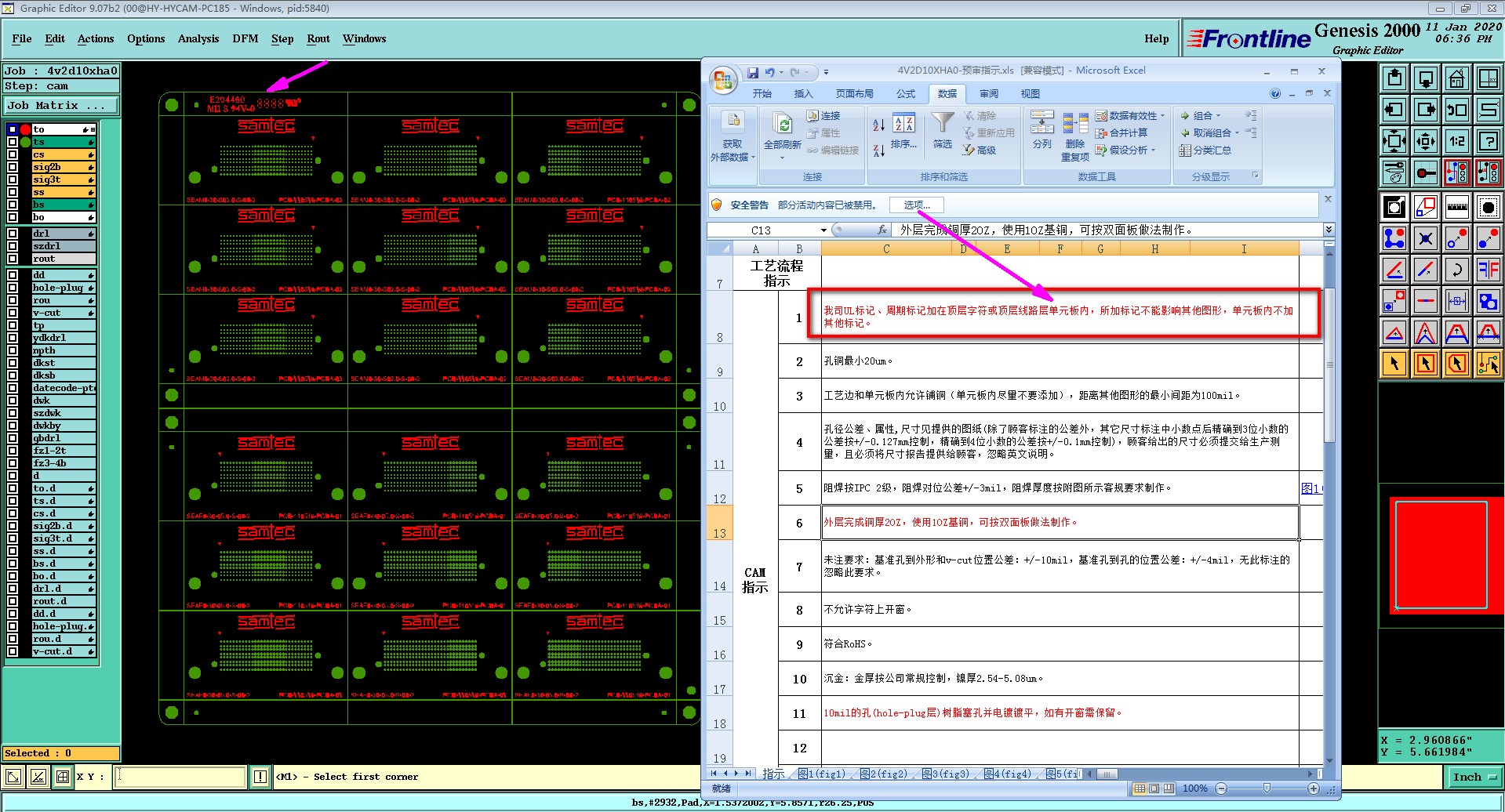Viewport: 1505px width, 812px height.
Task: Open 数据有效性 dropdown arrow
Action: click(x=1163, y=116)
